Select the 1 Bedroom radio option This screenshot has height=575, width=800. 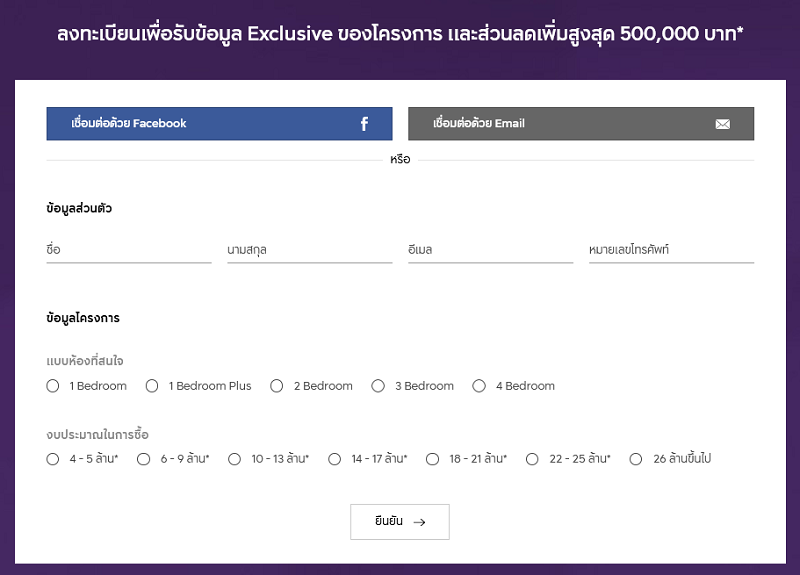tap(53, 386)
